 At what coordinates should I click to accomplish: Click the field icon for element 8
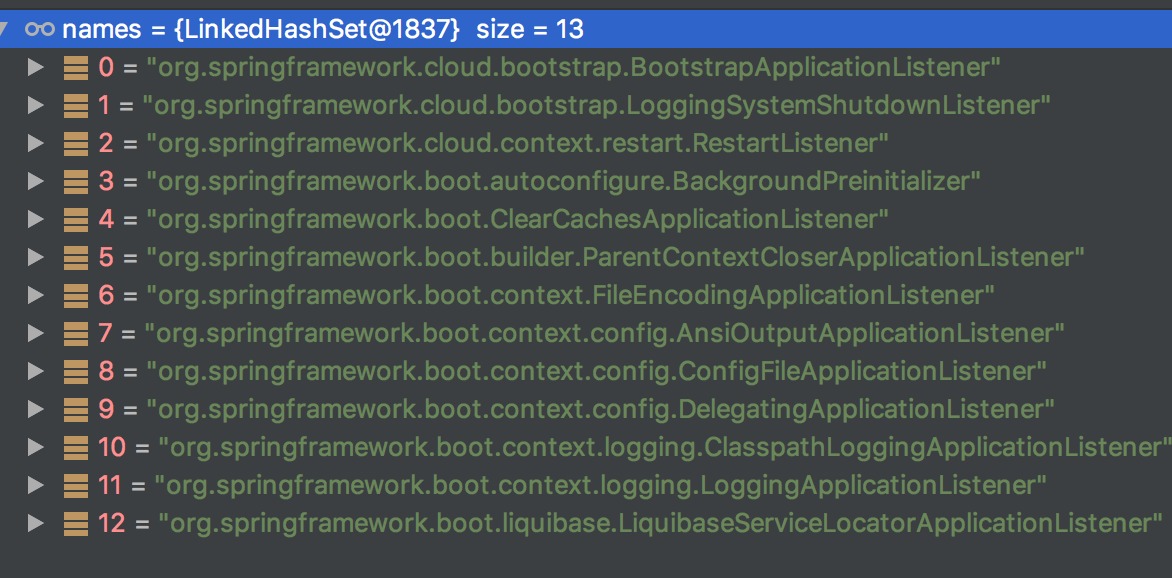click(75, 371)
